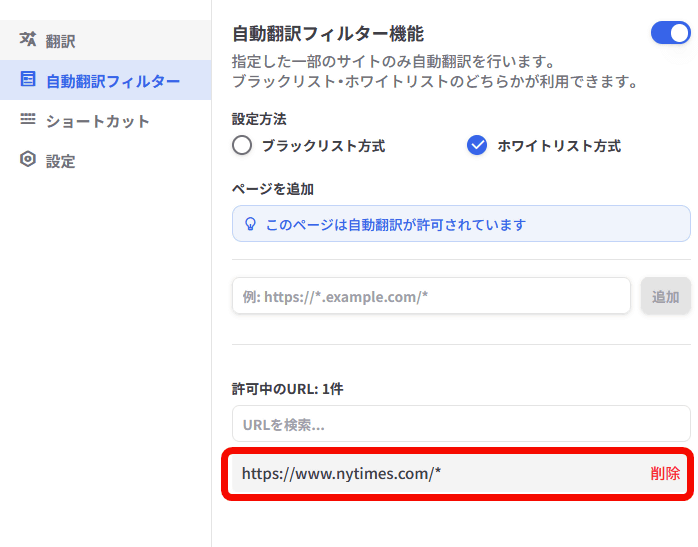Open the 翻訳 menu item

click(61, 41)
